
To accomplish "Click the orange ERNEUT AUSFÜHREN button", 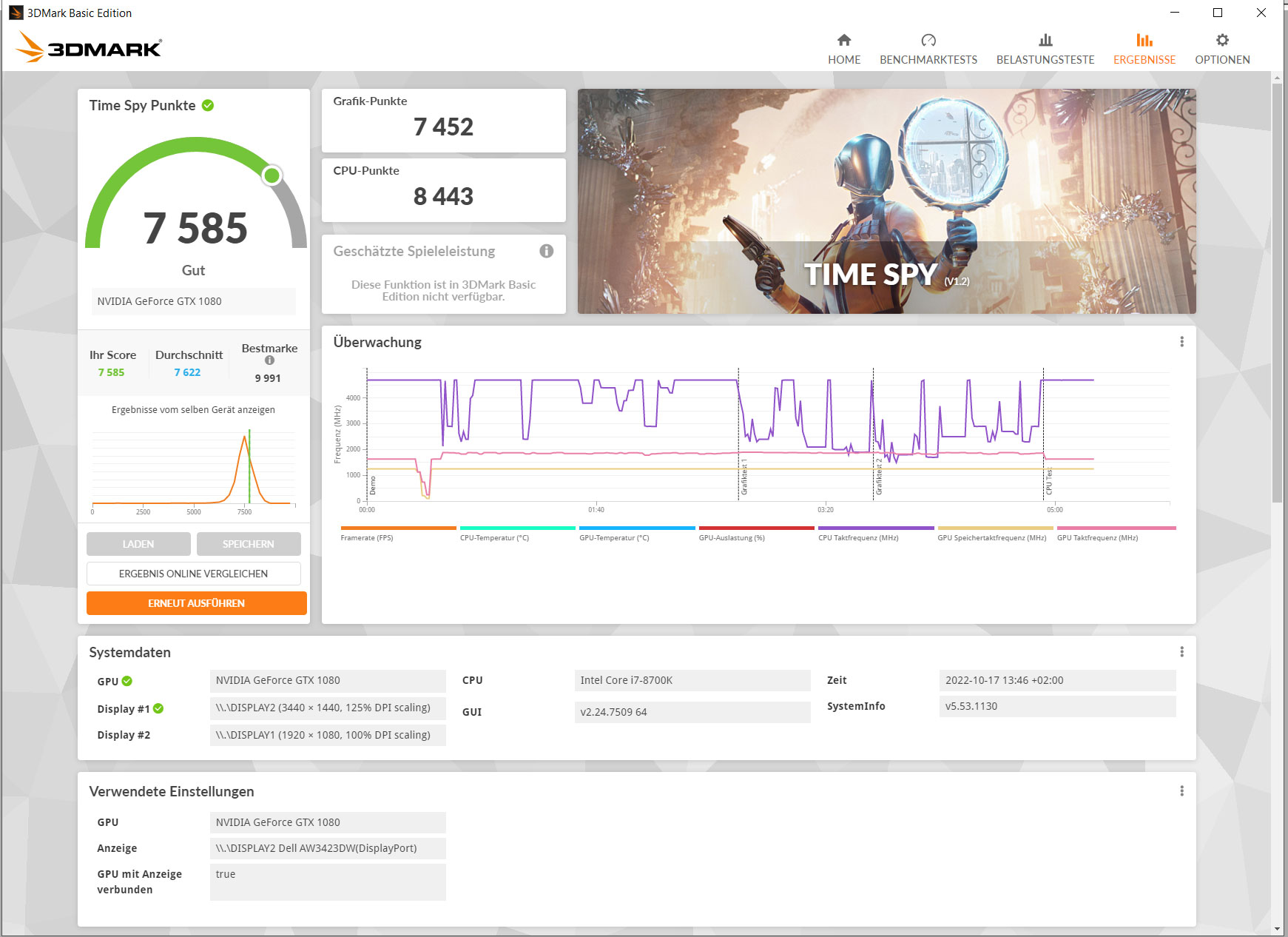I will 197,603.
